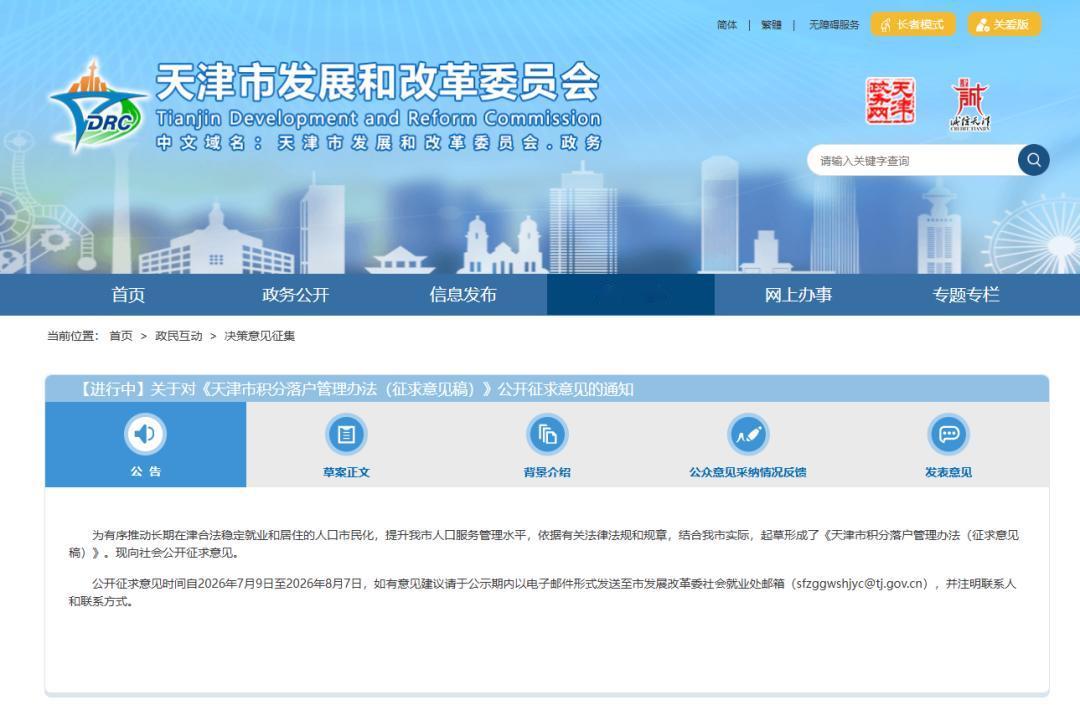The width and height of the screenshot is (1080, 705).
Task: Click the 背景介绍 copy icon
Action: tap(547, 434)
